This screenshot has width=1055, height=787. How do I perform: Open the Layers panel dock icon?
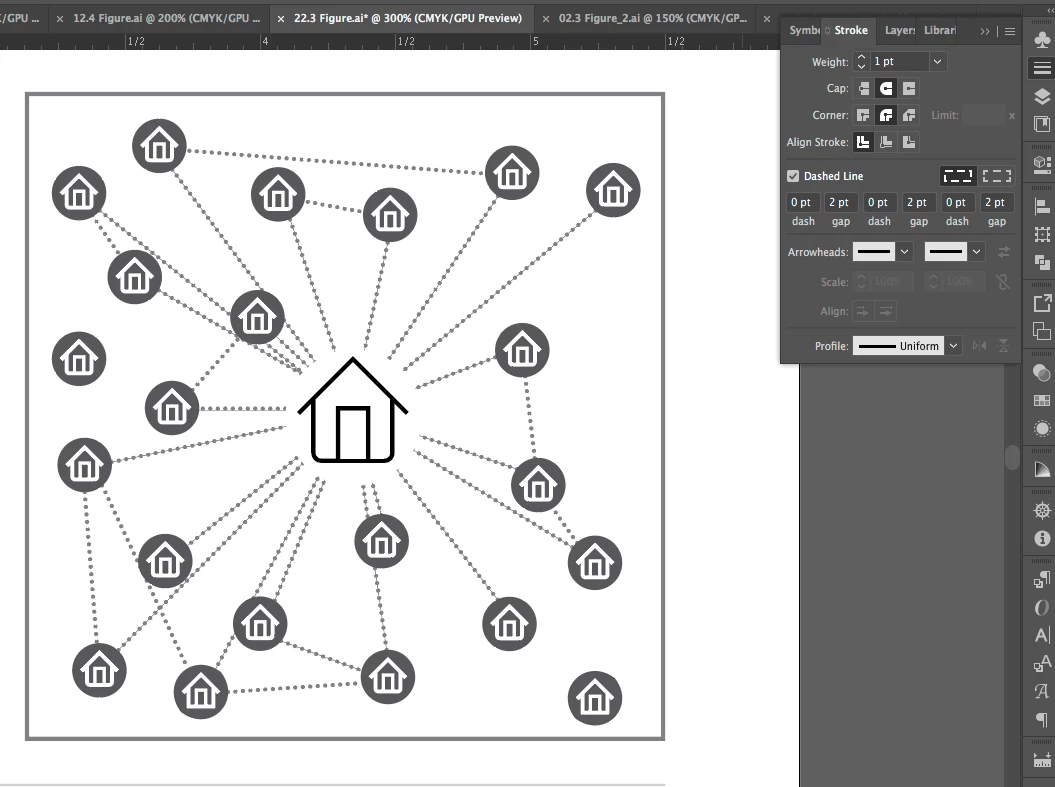click(x=1042, y=96)
